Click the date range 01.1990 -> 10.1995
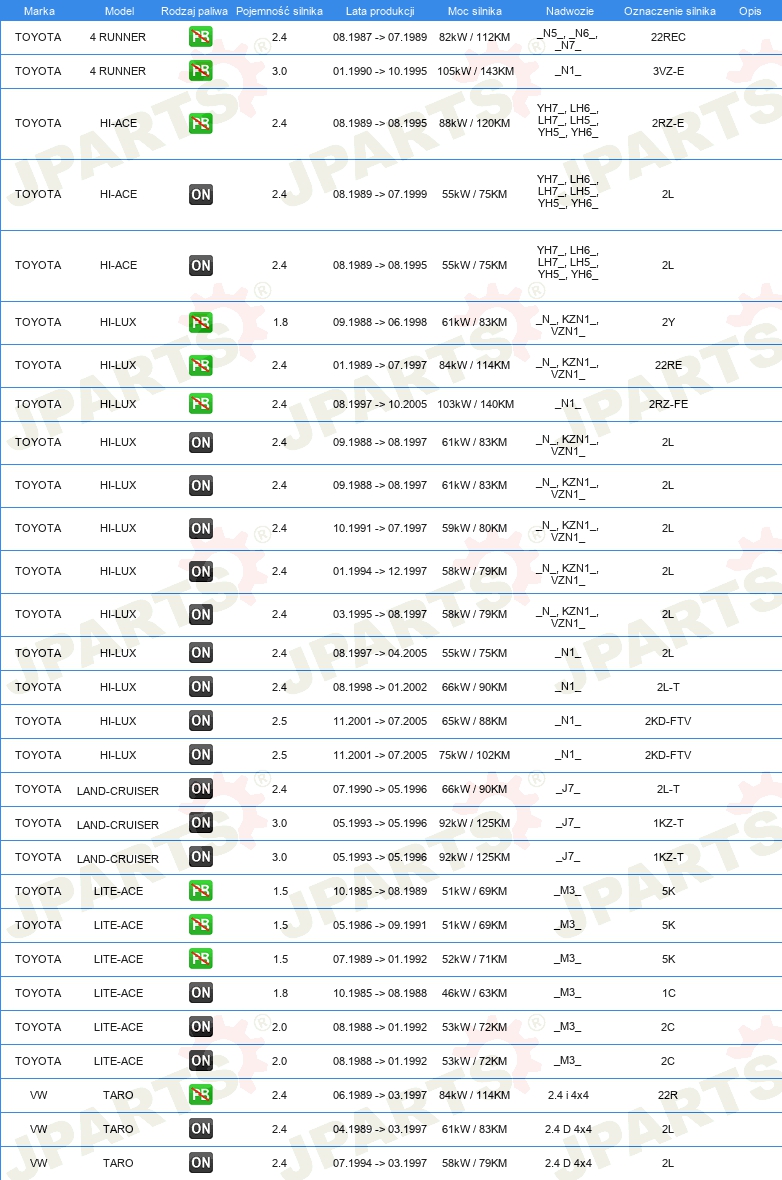Image resolution: width=782 pixels, height=1180 pixels. (380, 71)
